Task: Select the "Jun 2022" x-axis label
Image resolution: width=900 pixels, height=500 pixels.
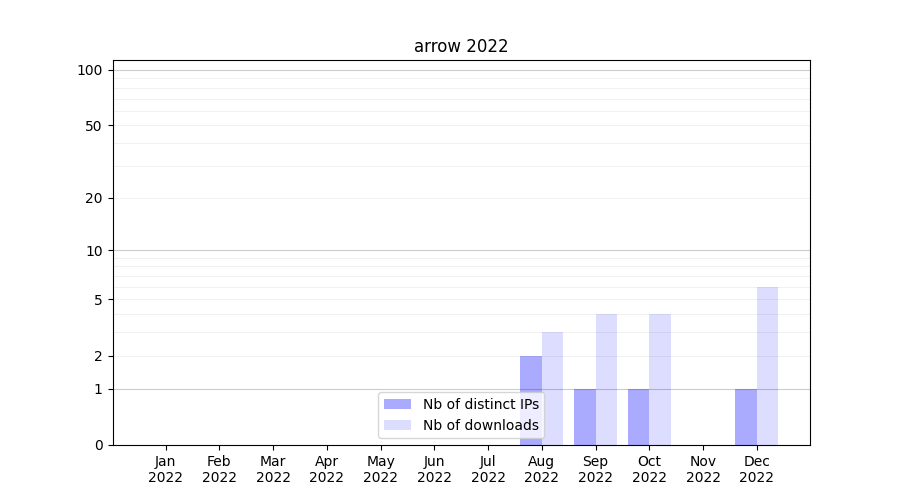Action: 434,469
